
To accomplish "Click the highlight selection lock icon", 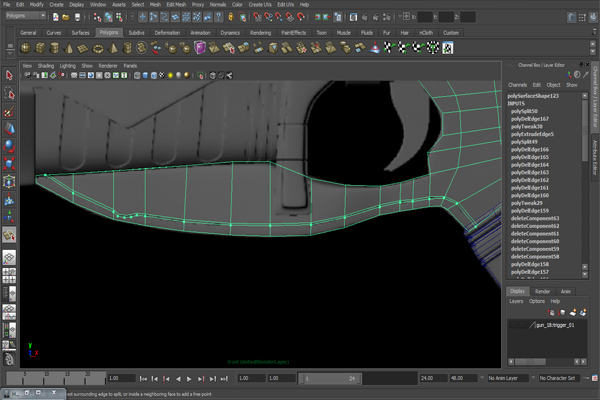I will (x=231, y=17).
